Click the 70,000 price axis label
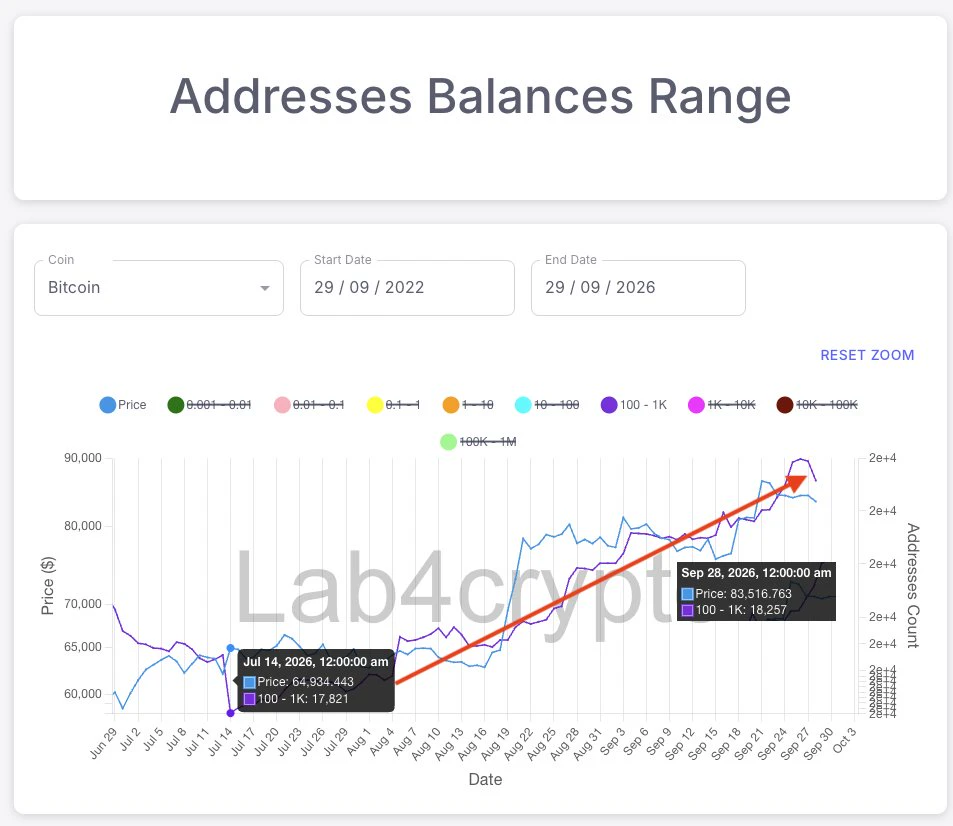 pyautogui.click(x=83, y=604)
